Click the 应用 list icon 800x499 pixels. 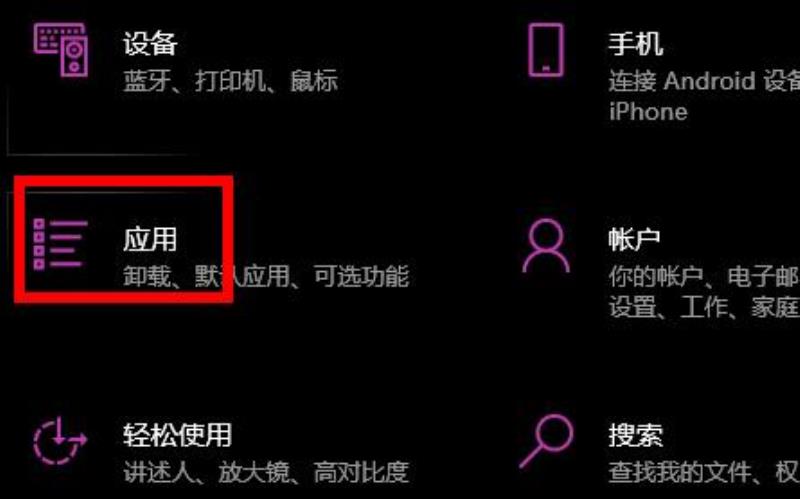click(x=60, y=244)
